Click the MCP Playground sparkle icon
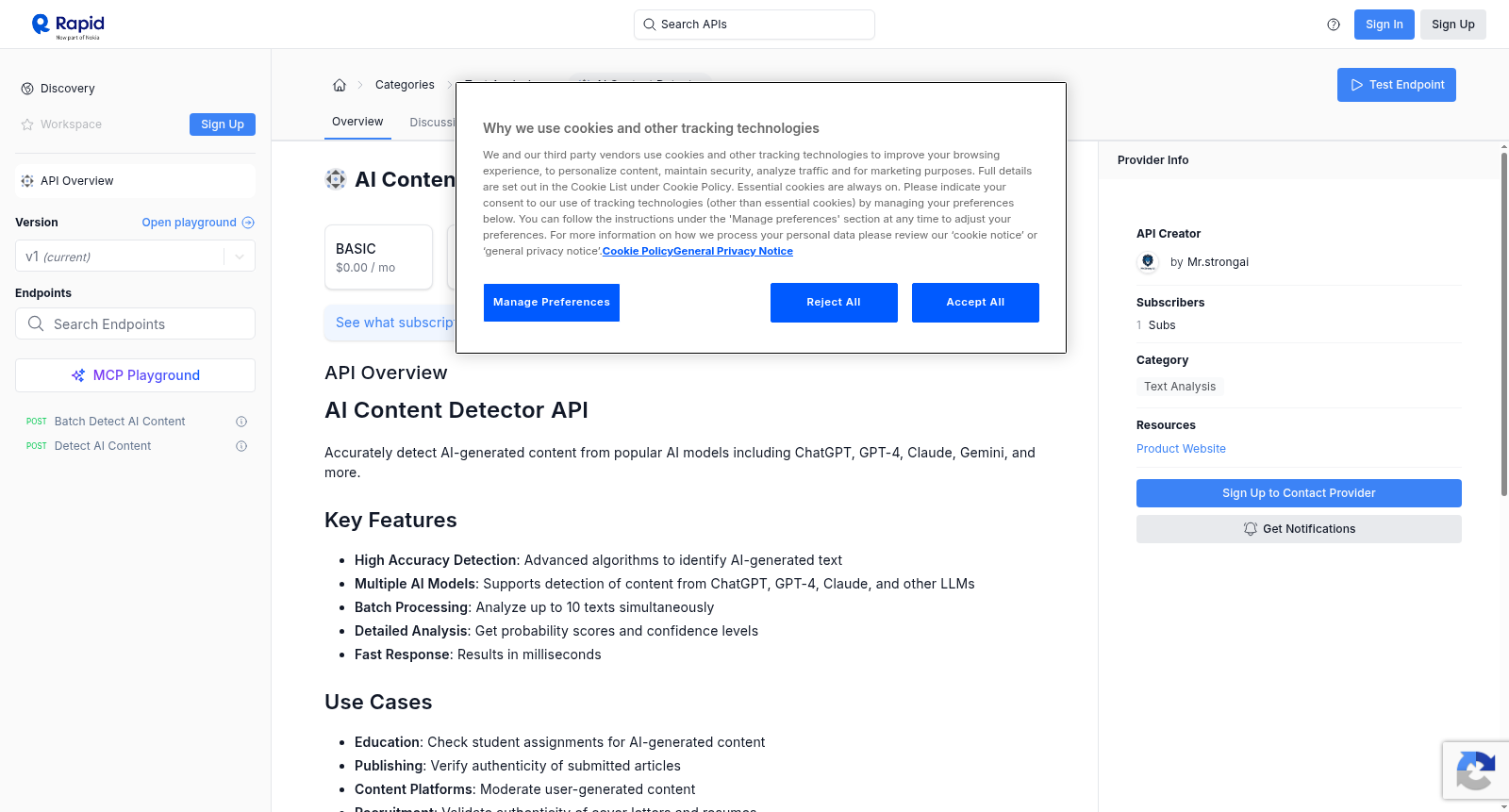1509x812 pixels. click(78, 375)
